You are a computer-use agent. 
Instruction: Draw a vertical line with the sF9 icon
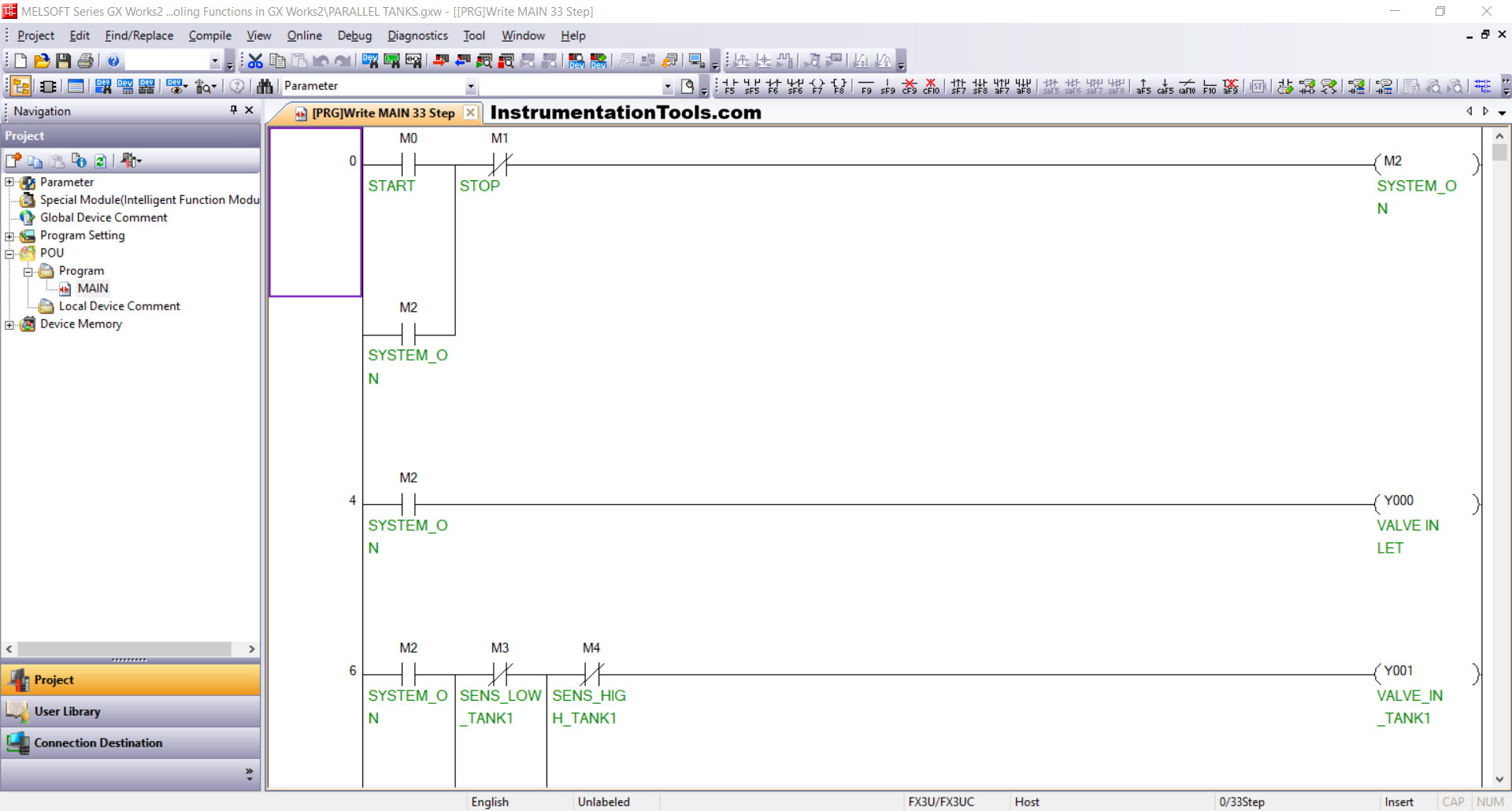[x=888, y=86]
